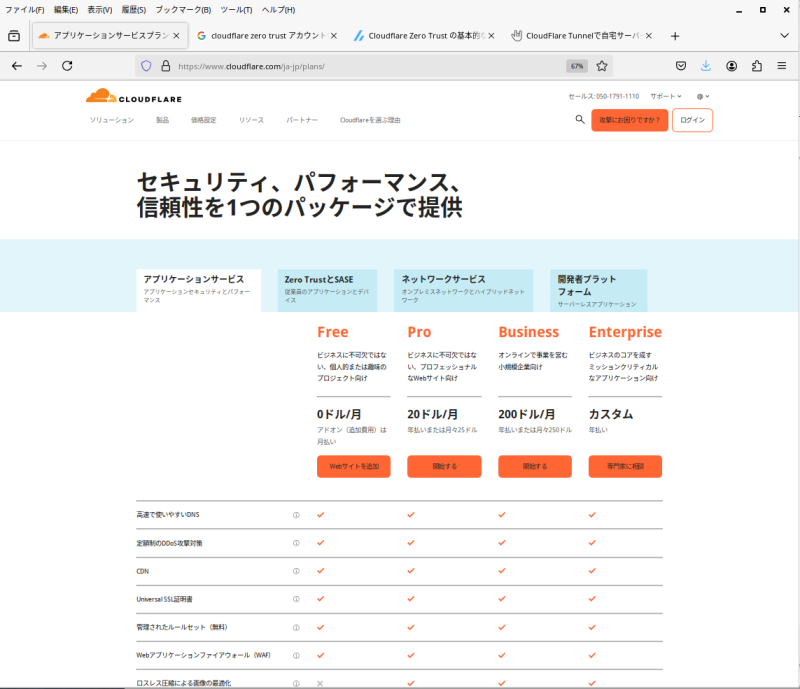Open the 履歴(S) menu
The image size is (800, 689).
coord(134,10)
